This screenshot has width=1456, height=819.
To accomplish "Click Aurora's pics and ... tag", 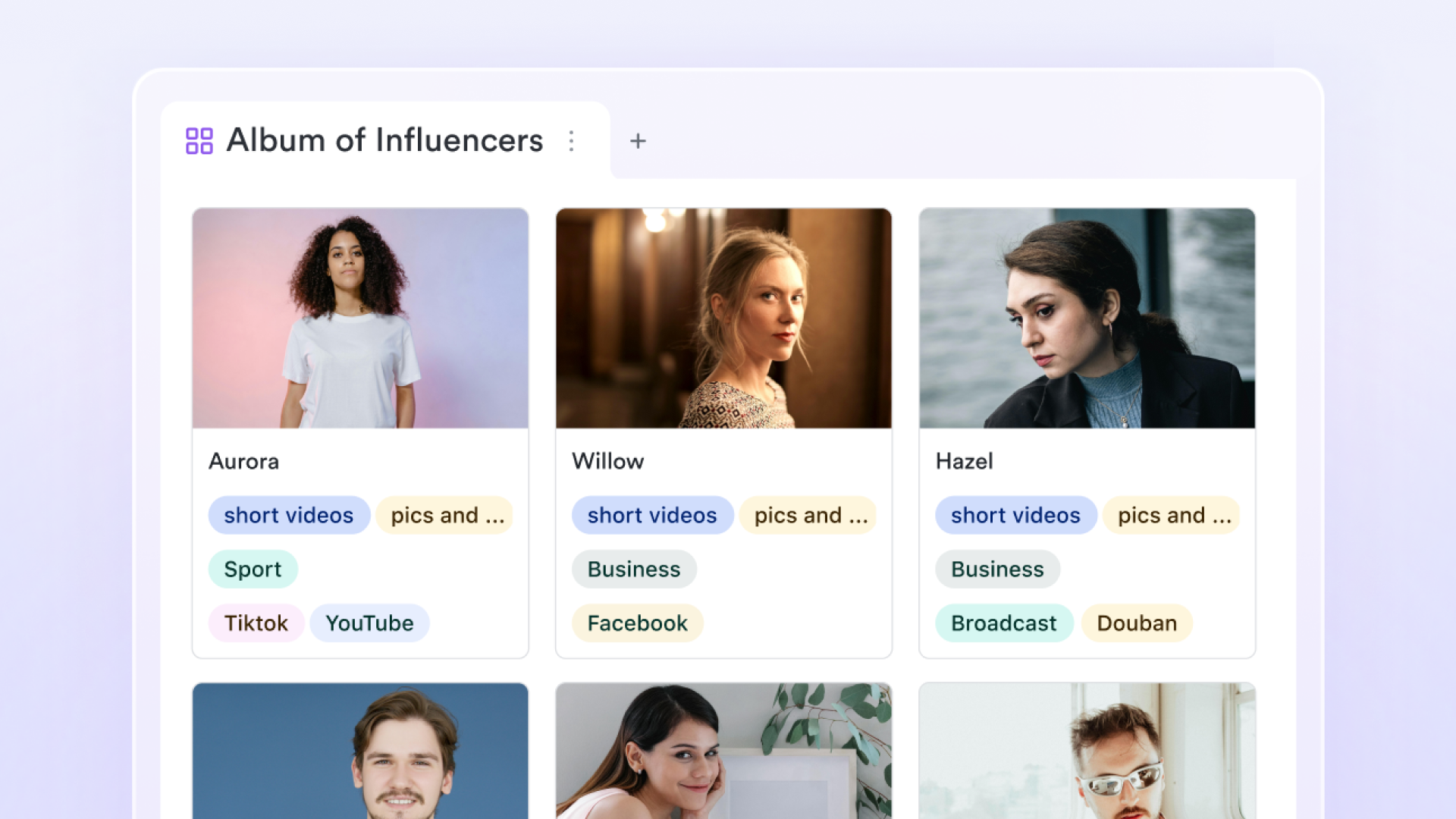I will pos(445,516).
